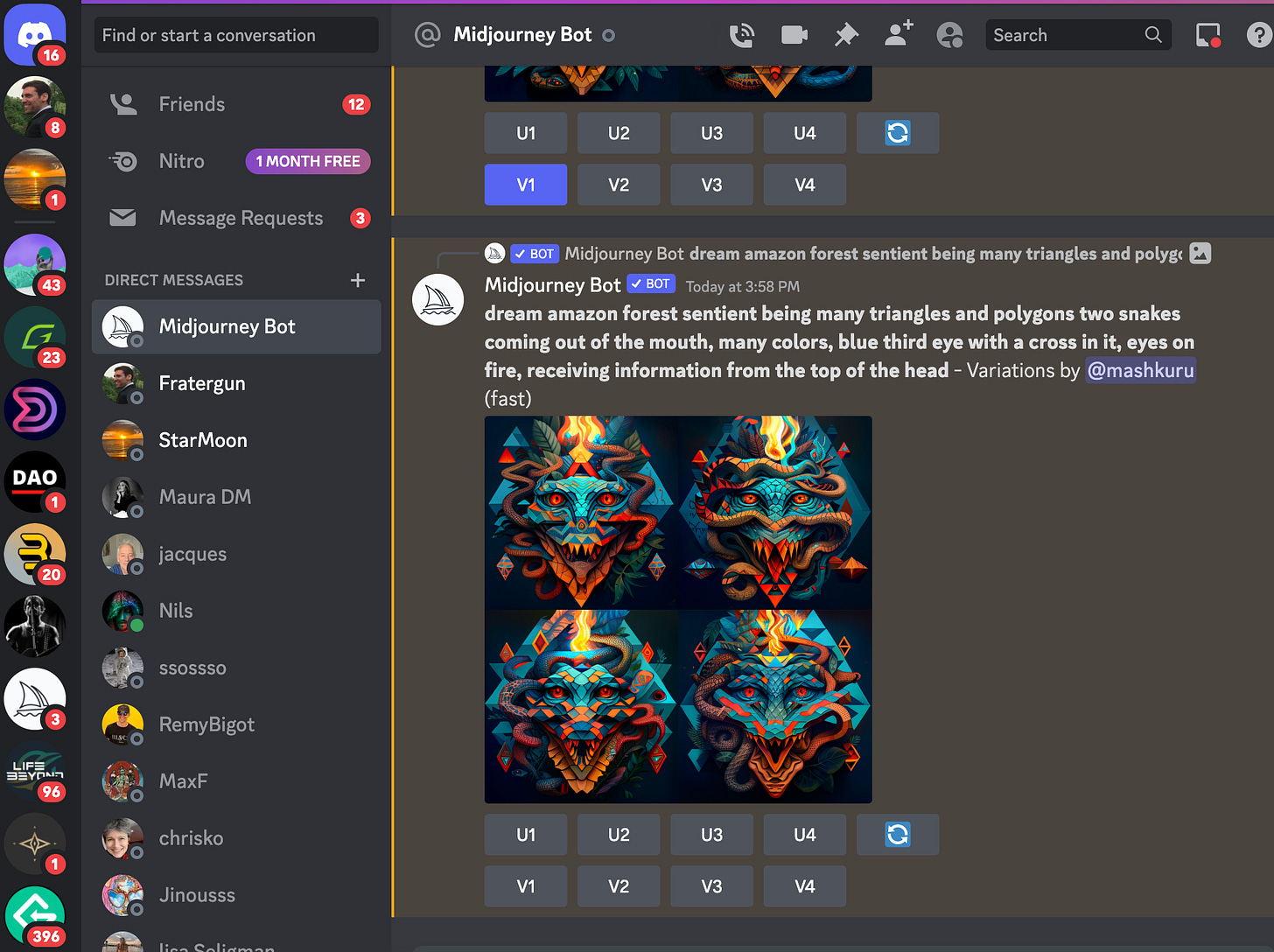Open the purple D logo server

(35, 409)
